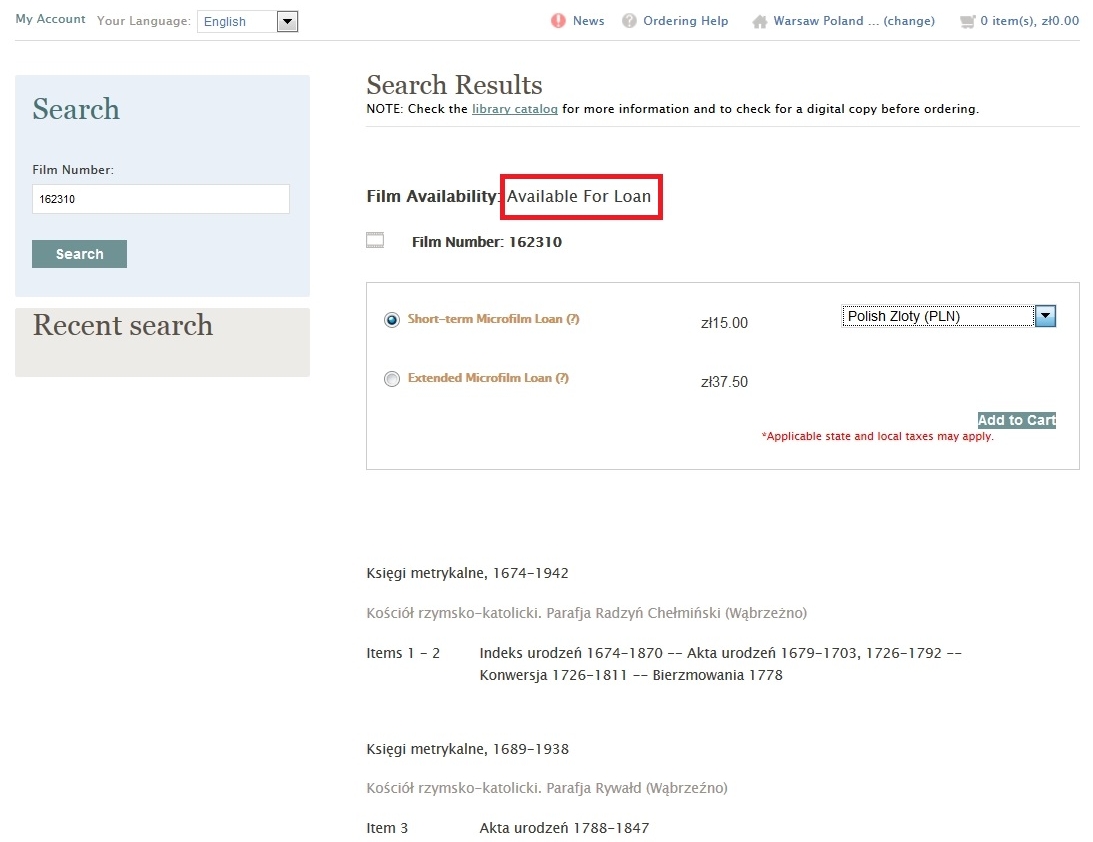Click the Ordering Help question mark icon
Image resolution: width=1093 pixels, height=842 pixels.
pyautogui.click(x=629, y=21)
